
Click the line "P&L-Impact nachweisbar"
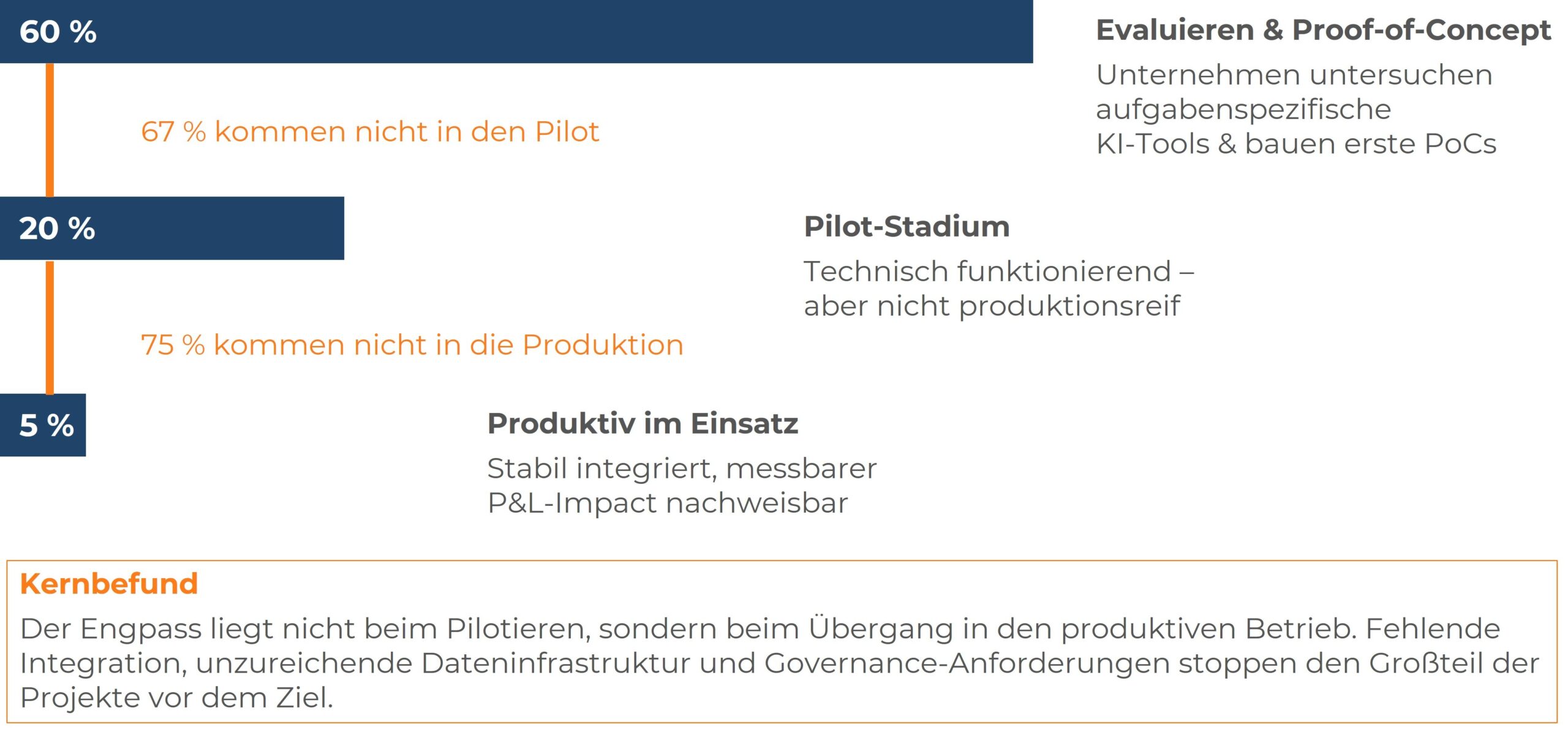(x=668, y=504)
